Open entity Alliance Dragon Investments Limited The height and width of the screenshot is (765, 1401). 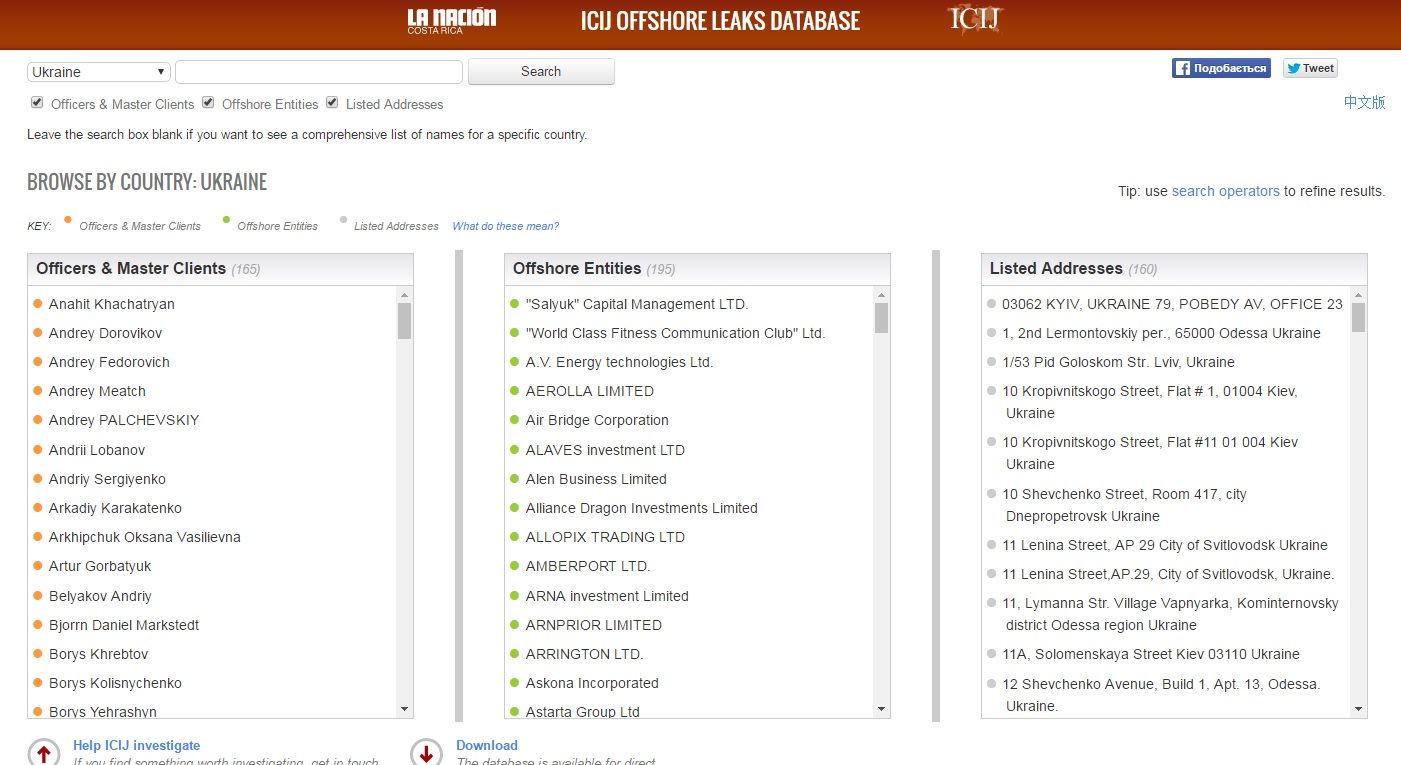tap(642, 508)
